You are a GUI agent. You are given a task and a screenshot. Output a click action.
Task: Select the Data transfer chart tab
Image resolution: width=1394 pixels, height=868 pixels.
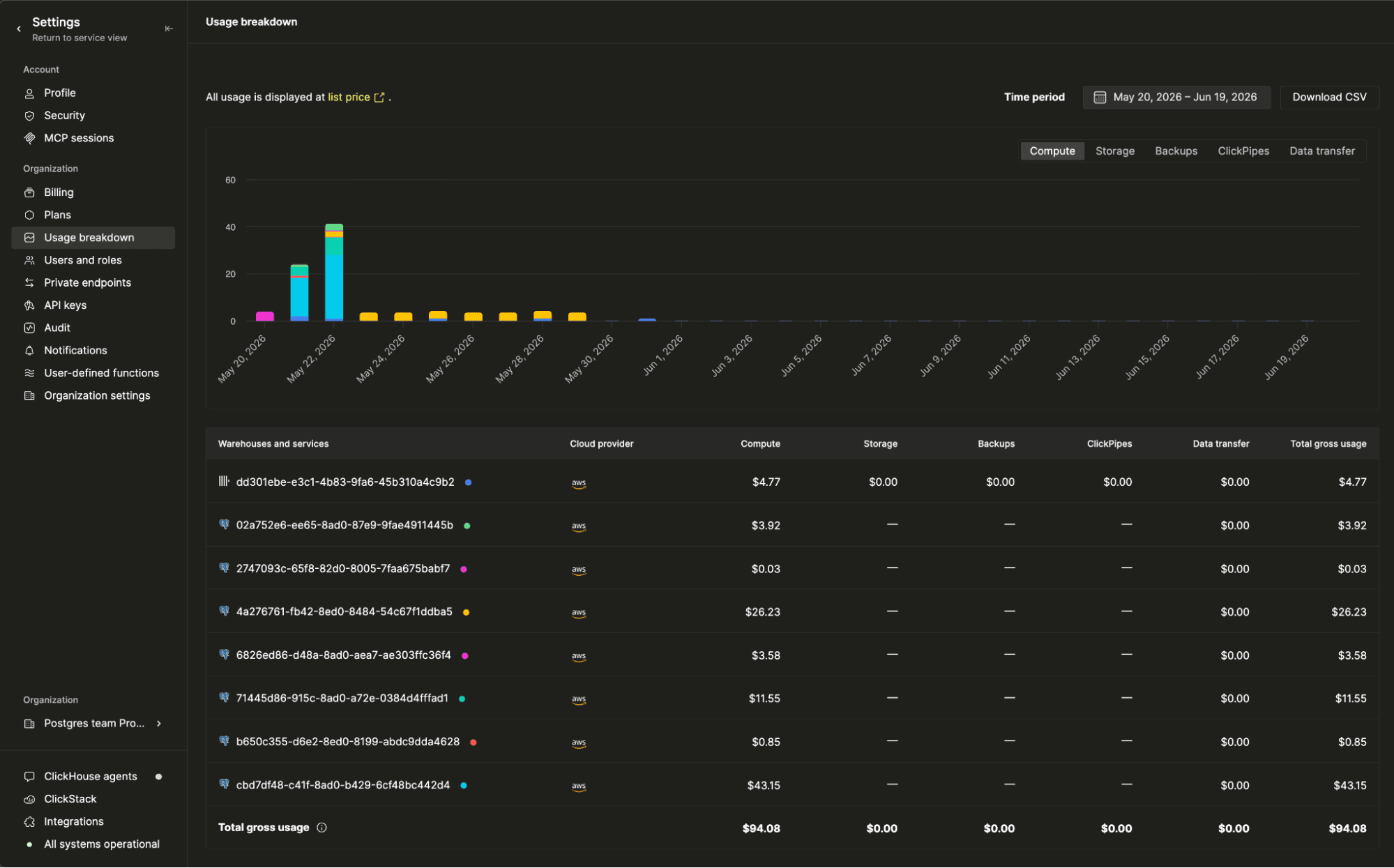[1321, 151]
